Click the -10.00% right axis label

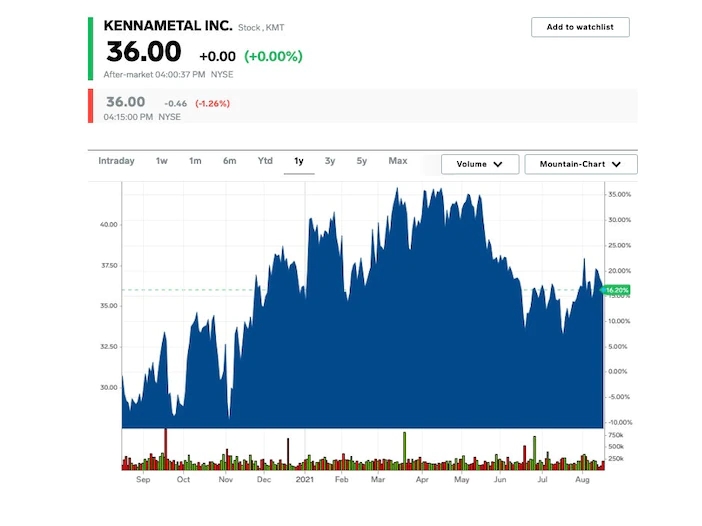click(x=620, y=423)
